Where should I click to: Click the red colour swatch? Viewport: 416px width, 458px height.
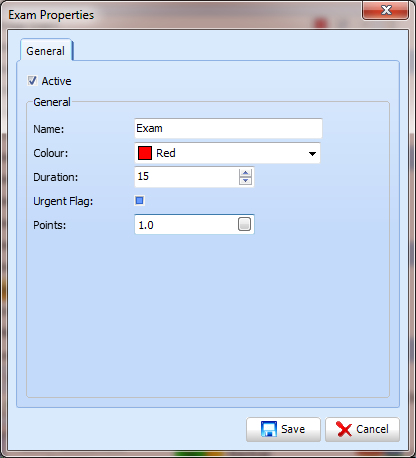point(145,153)
